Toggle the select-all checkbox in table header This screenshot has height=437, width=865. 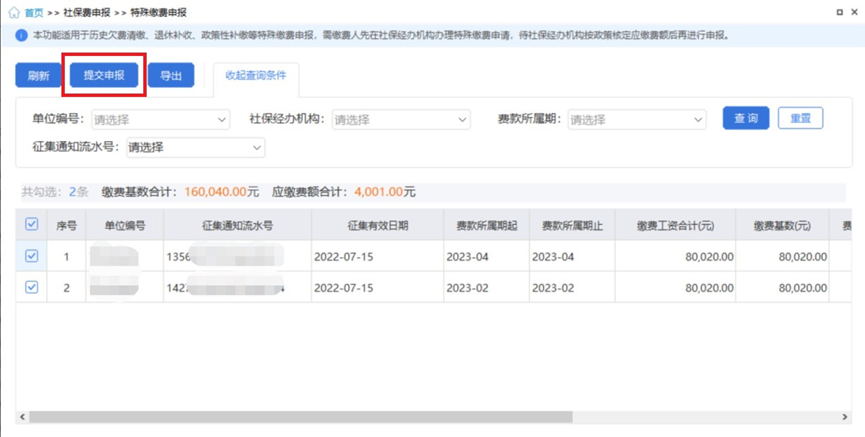coord(31,224)
